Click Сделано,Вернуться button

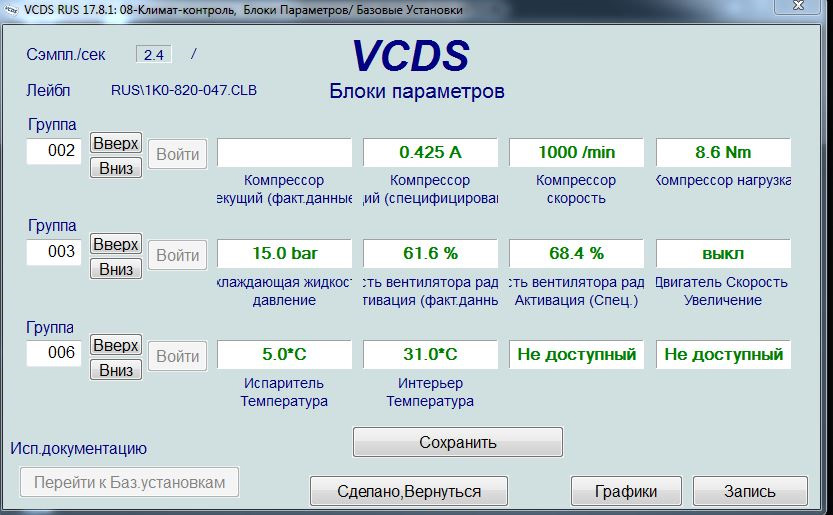pyautogui.click(x=409, y=491)
